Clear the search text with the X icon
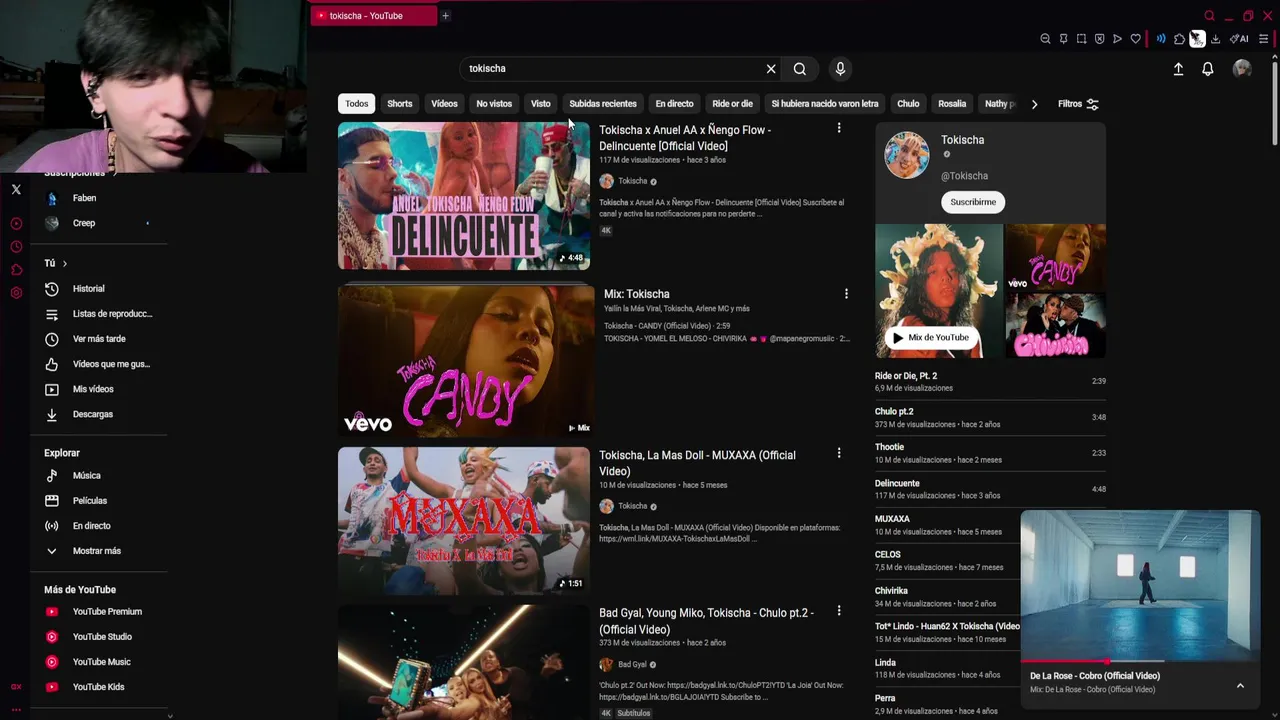The image size is (1280, 720). (x=771, y=69)
